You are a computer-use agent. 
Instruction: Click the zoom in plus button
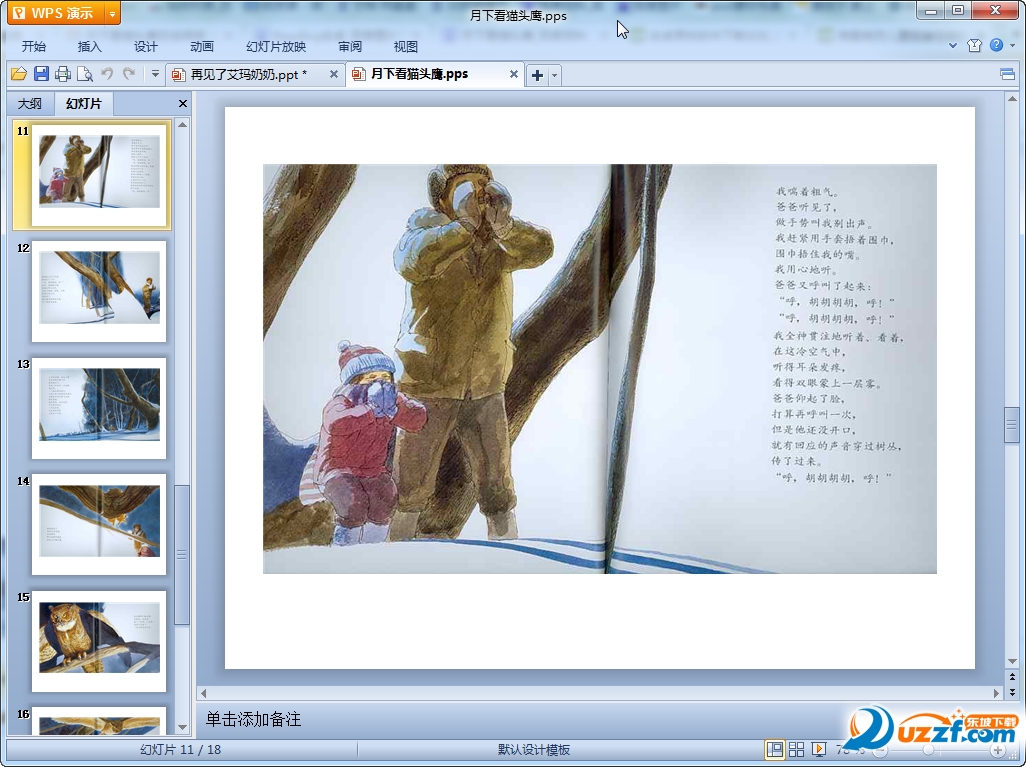pyautogui.click(x=997, y=750)
